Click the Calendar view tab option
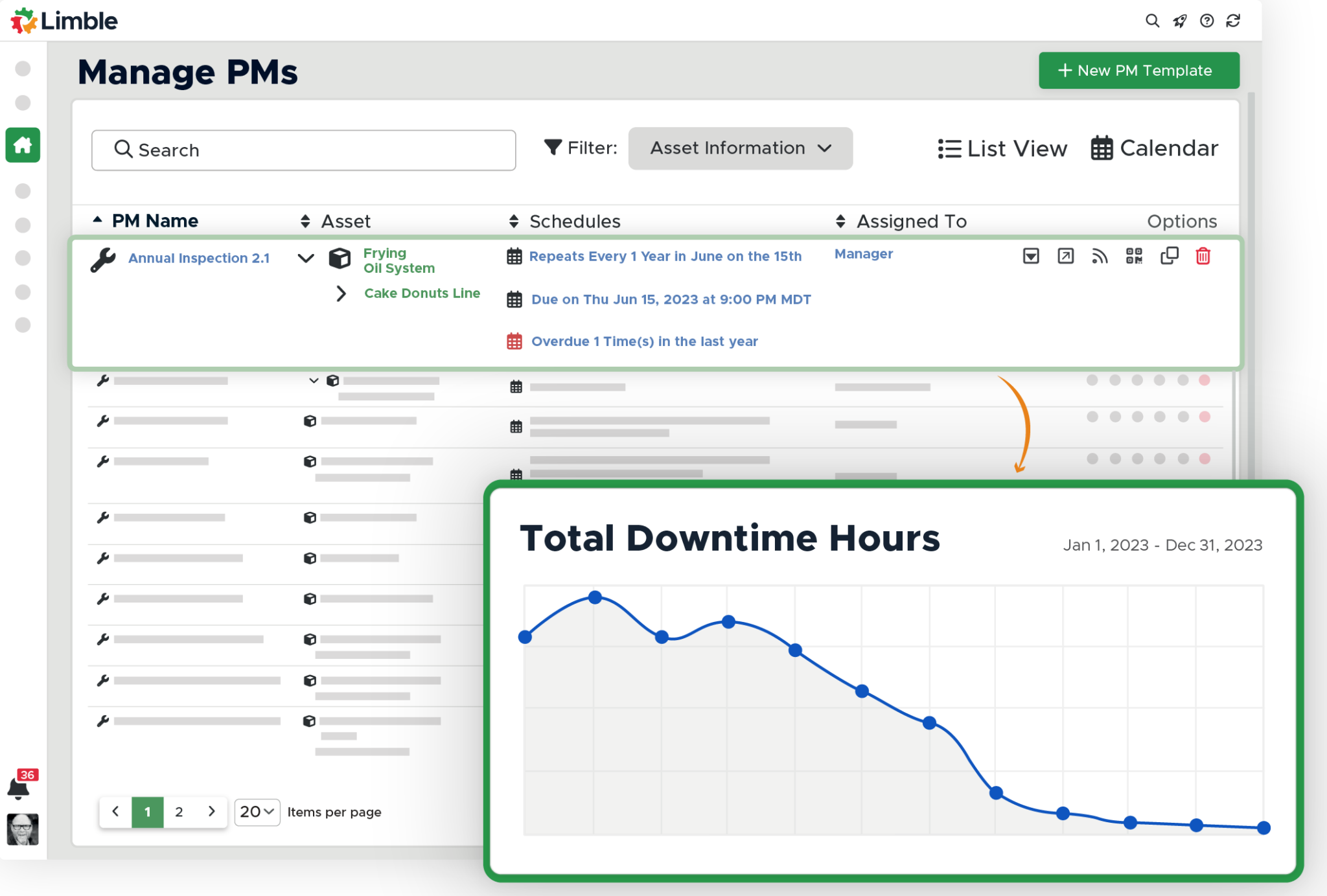Screen dimensions: 1327x896 (1154, 149)
